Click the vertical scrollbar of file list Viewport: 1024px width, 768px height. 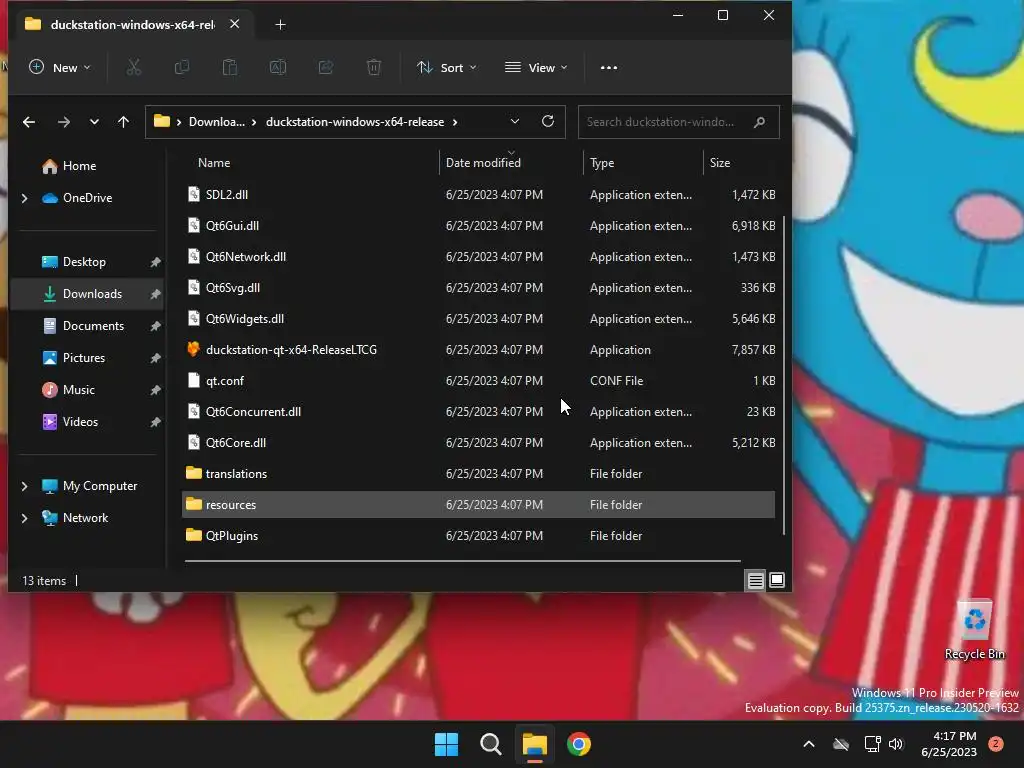point(784,376)
